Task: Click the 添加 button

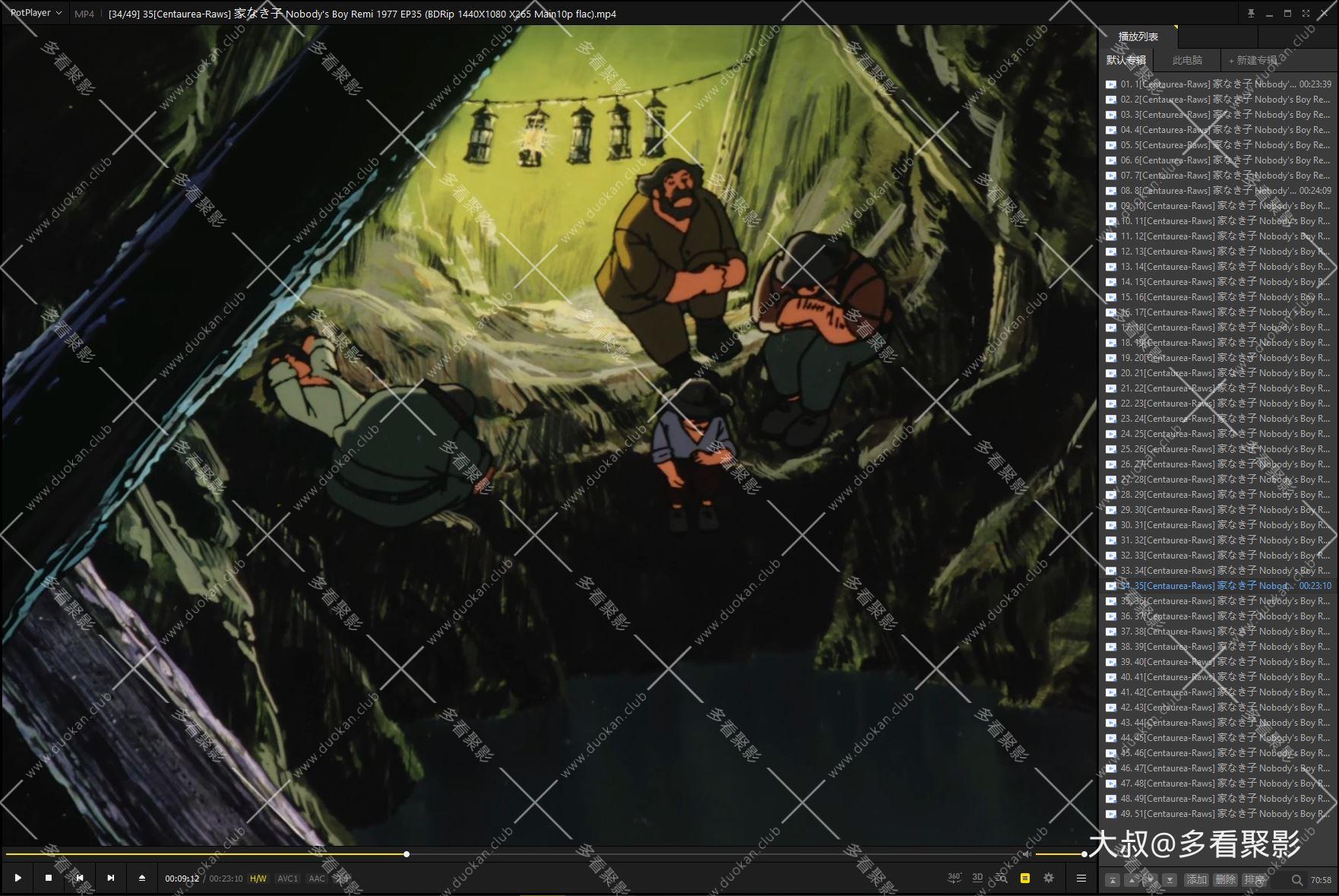Action: (1197, 879)
